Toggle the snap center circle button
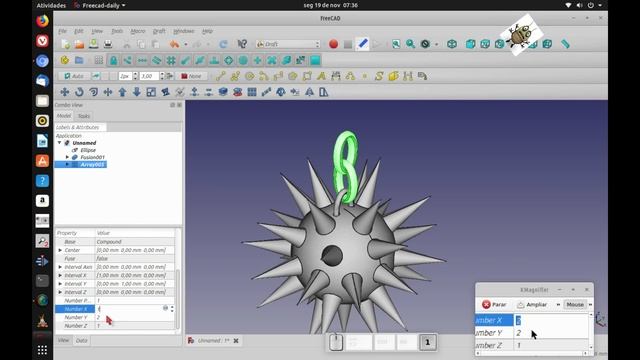Viewport: 640px width, 360px height. [x=243, y=60]
